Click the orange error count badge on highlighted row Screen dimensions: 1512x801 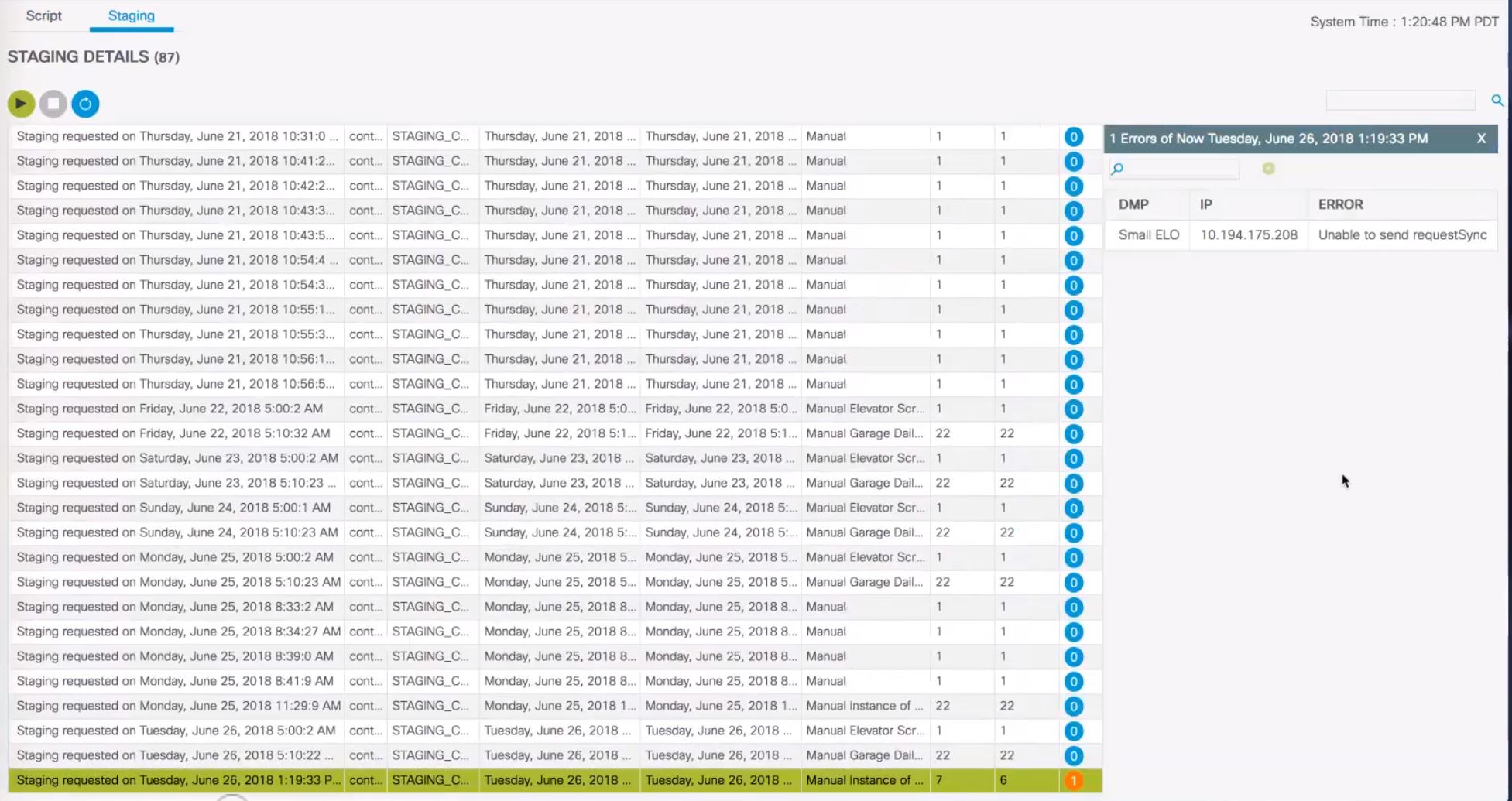pyautogui.click(x=1073, y=781)
